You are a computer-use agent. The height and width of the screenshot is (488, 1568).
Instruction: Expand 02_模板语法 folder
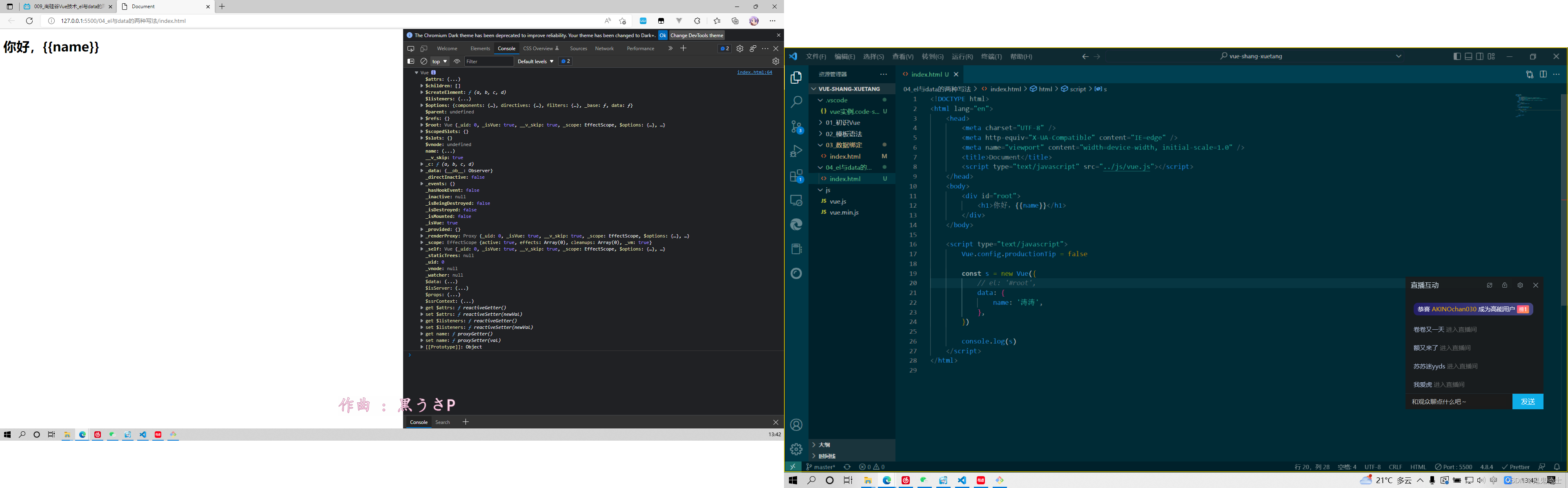pyautogui.click(x=851, y=134)
